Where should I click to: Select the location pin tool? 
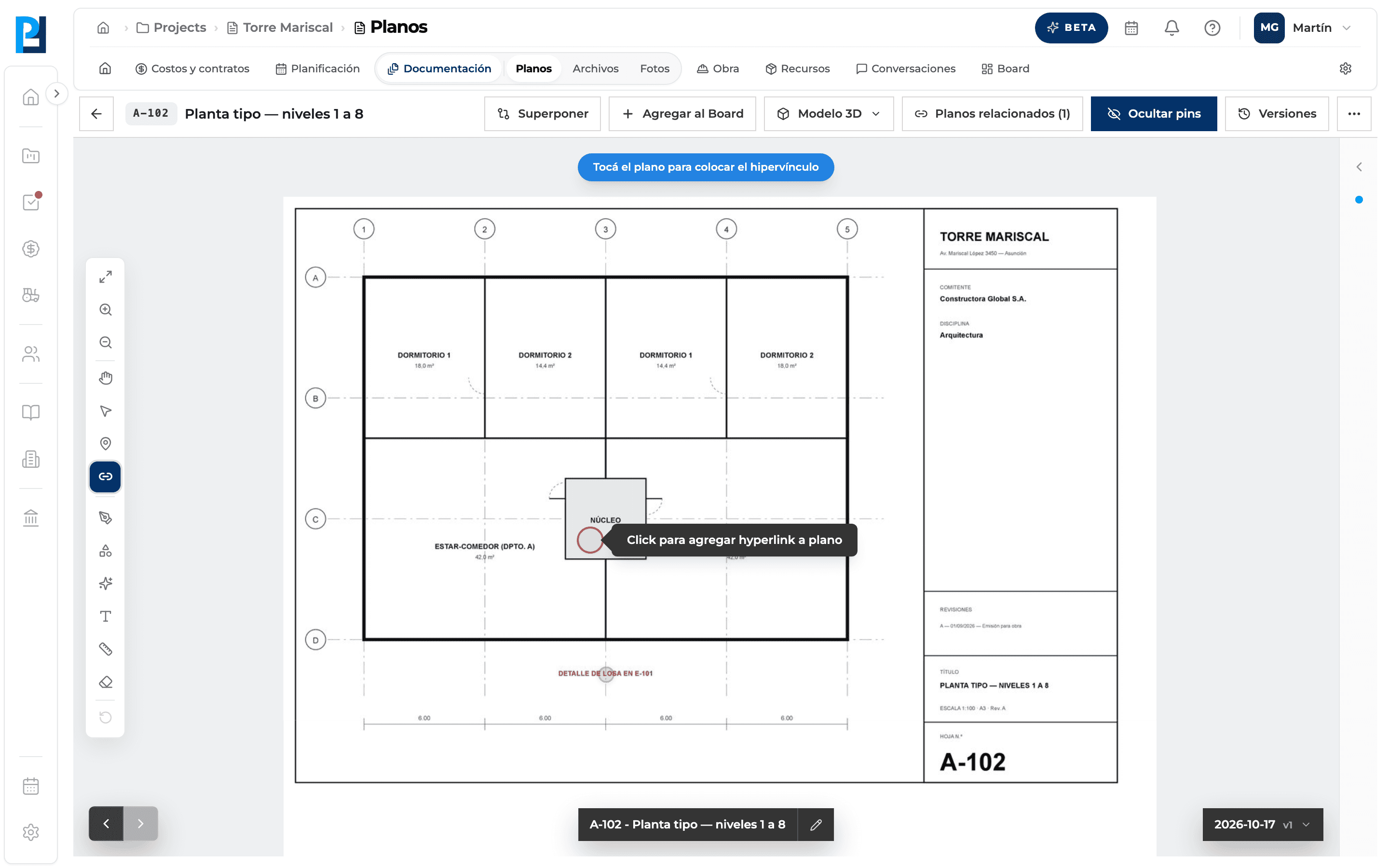pos(105,444)
